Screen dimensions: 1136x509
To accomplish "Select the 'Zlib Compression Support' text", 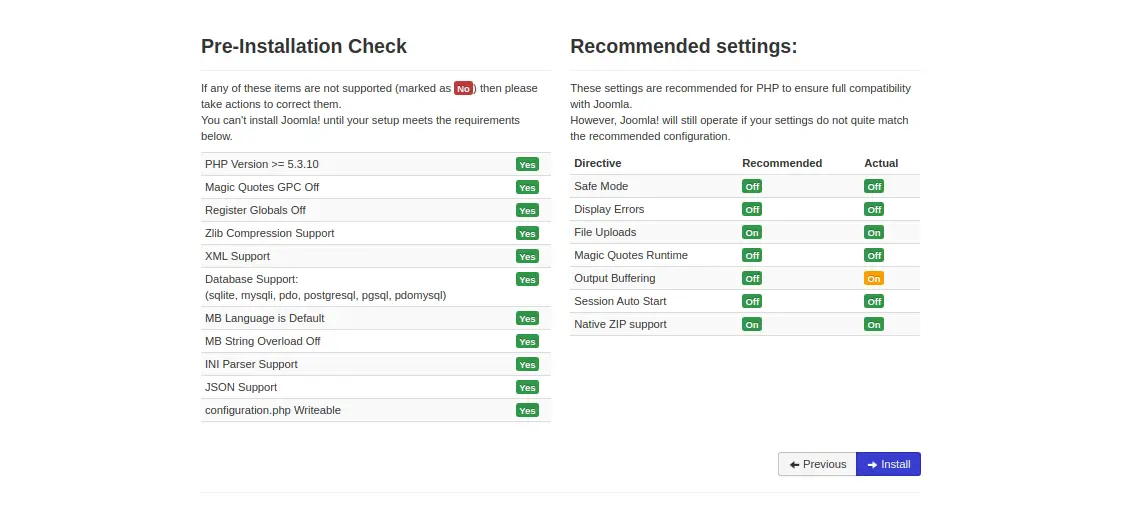I will pos(270,233).
